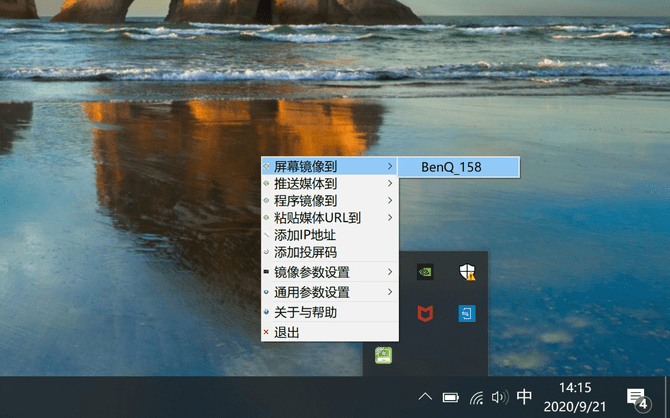Viewport: 670px width, 418px height.
Task: Click the blue phone-link tray icon
Action: 466,313
